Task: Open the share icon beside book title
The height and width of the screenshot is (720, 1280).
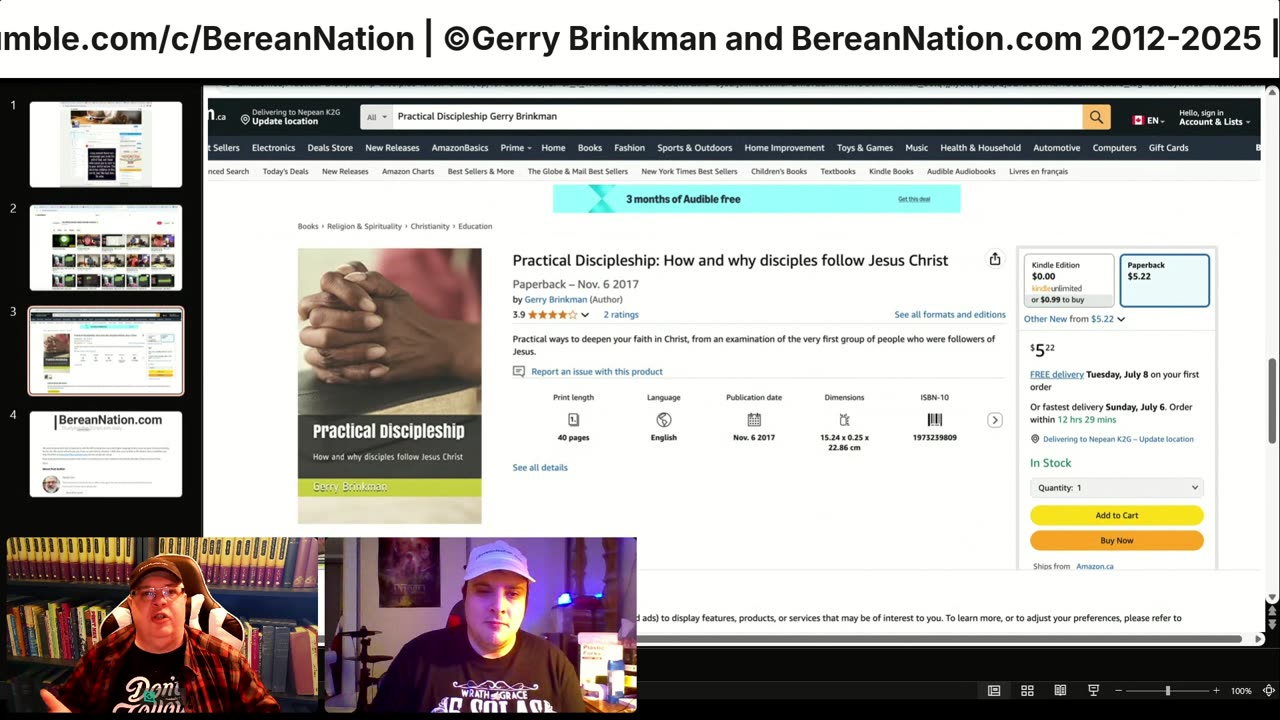Action: 995,260
